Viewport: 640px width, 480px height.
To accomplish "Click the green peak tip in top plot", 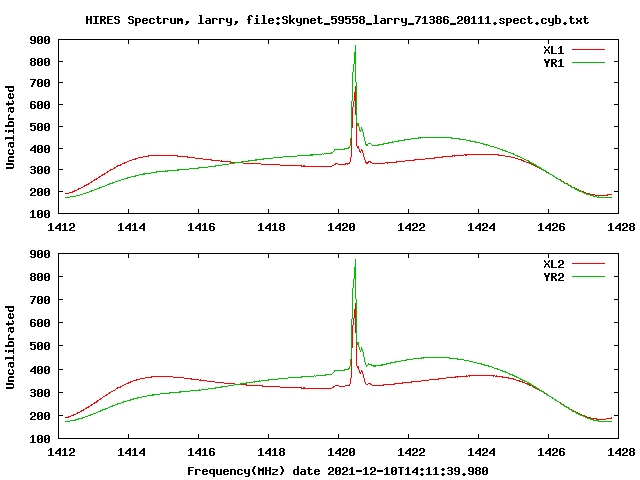I will point(356,46).
